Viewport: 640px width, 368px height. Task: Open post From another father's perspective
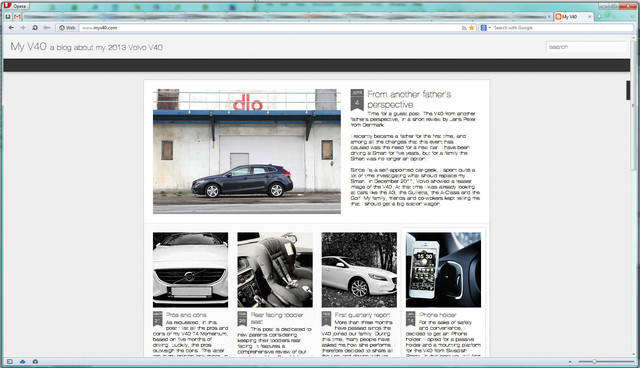[x=409, y=99]
